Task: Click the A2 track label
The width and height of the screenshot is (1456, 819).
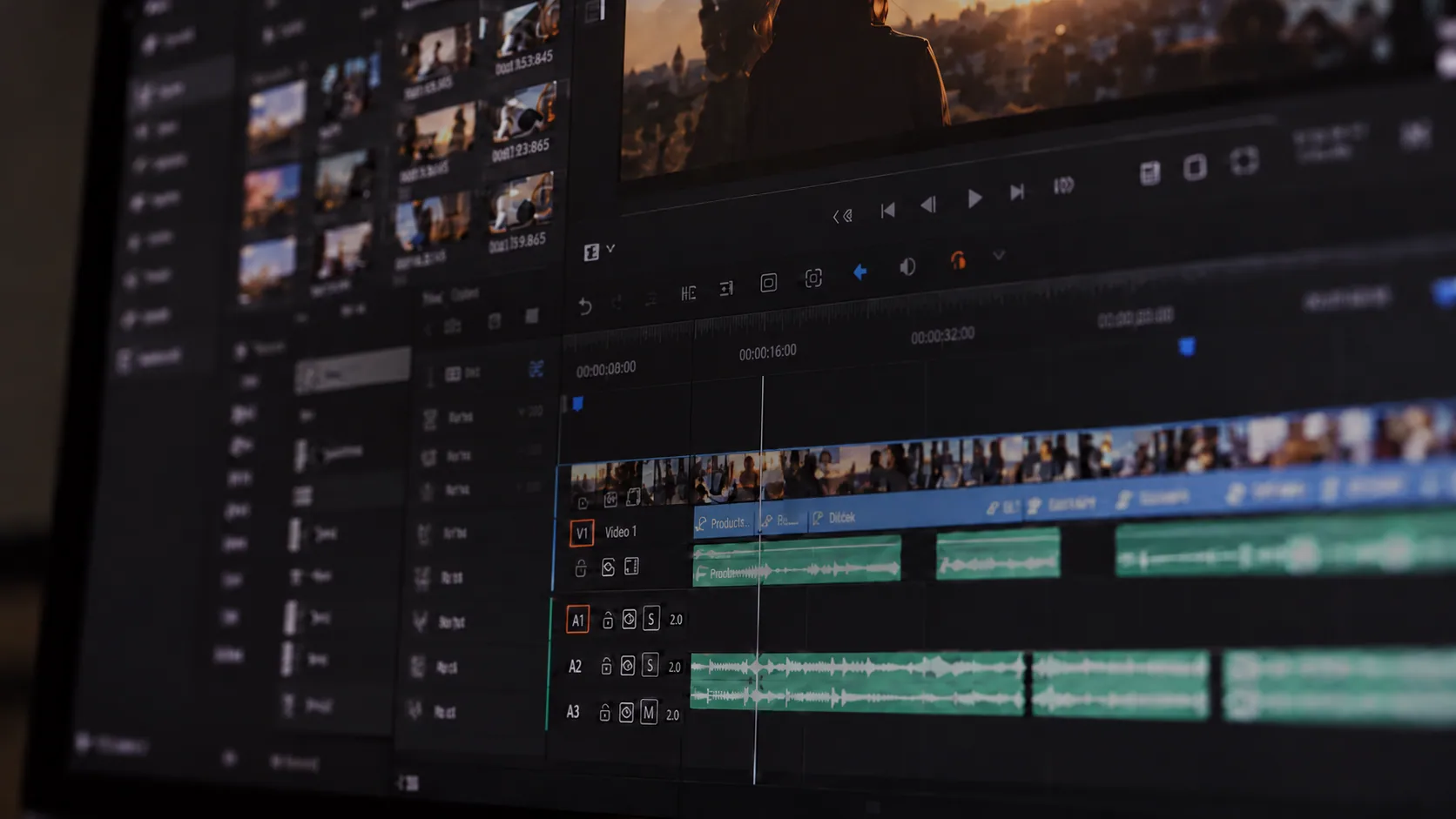Action: pyautogui.click(x=575, y=667)
